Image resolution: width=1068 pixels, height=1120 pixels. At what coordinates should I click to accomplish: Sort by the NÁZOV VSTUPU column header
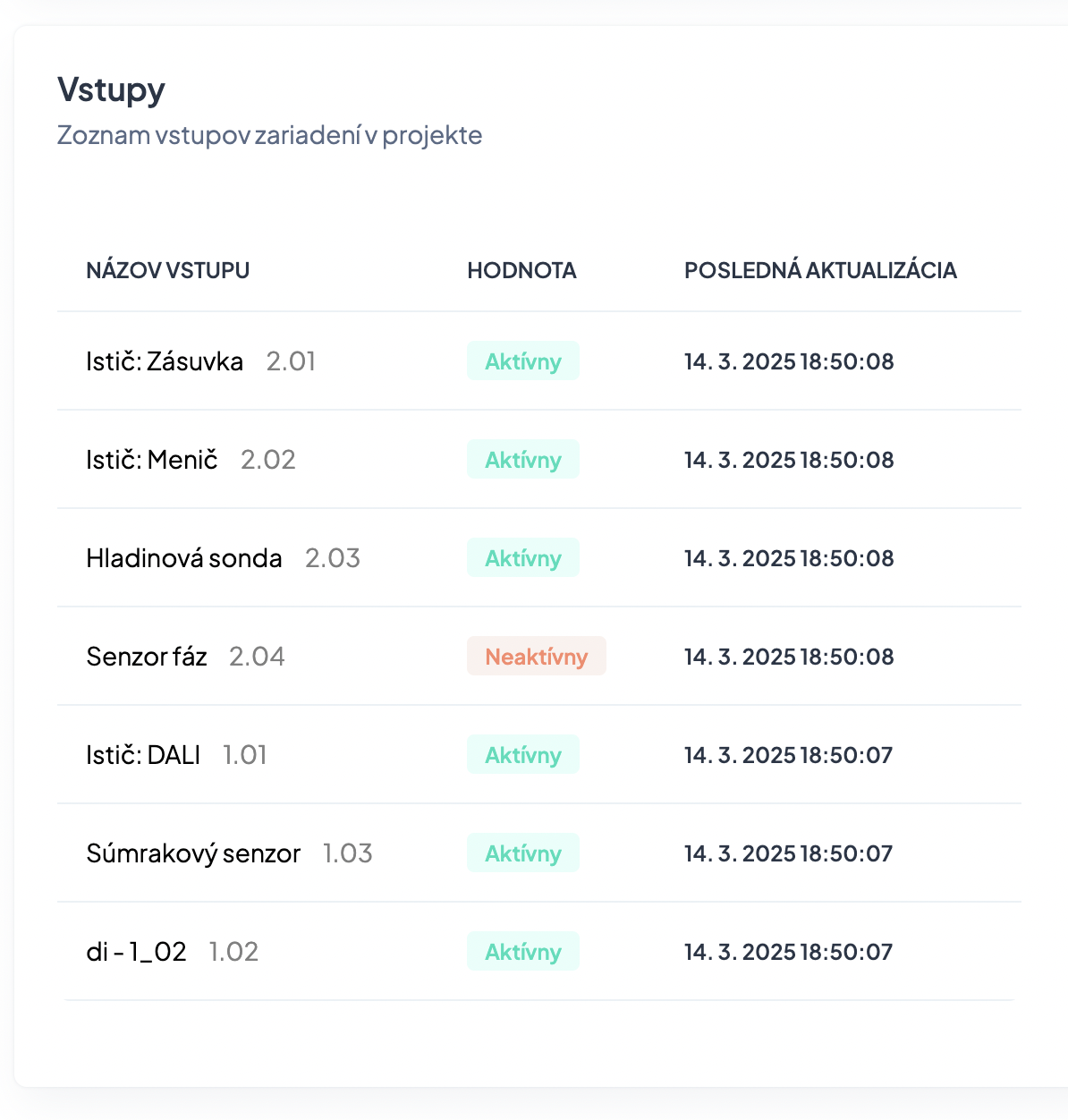168,270
